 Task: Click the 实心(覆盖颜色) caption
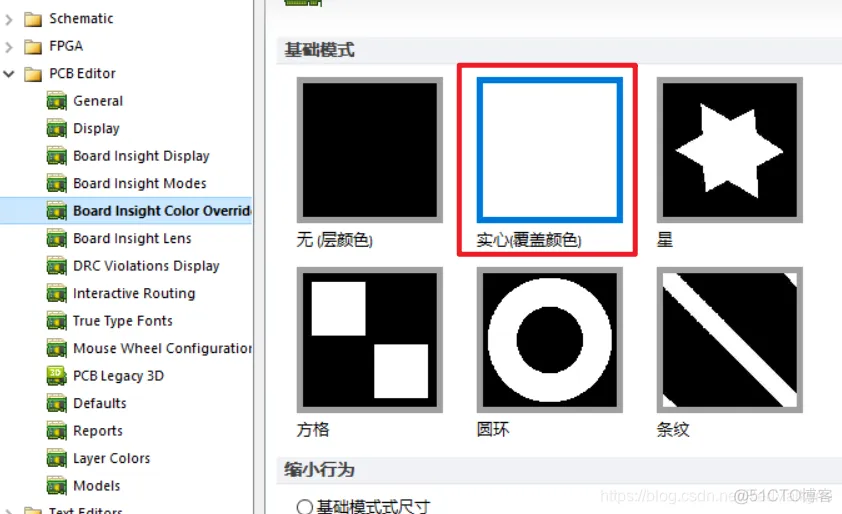click(x=529, y=240)
